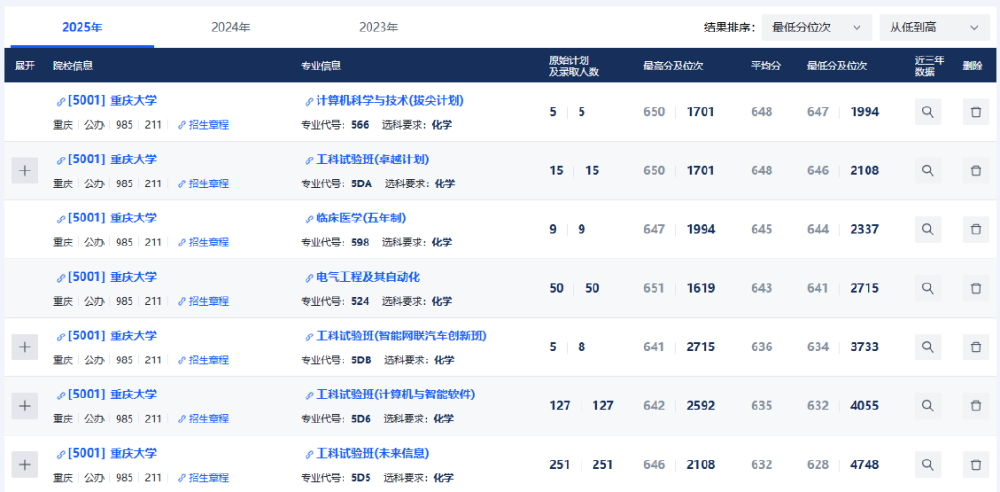
Task: Open the 工科试验班(智能网联汽车创新班) major link
Action: coord(396,336)
